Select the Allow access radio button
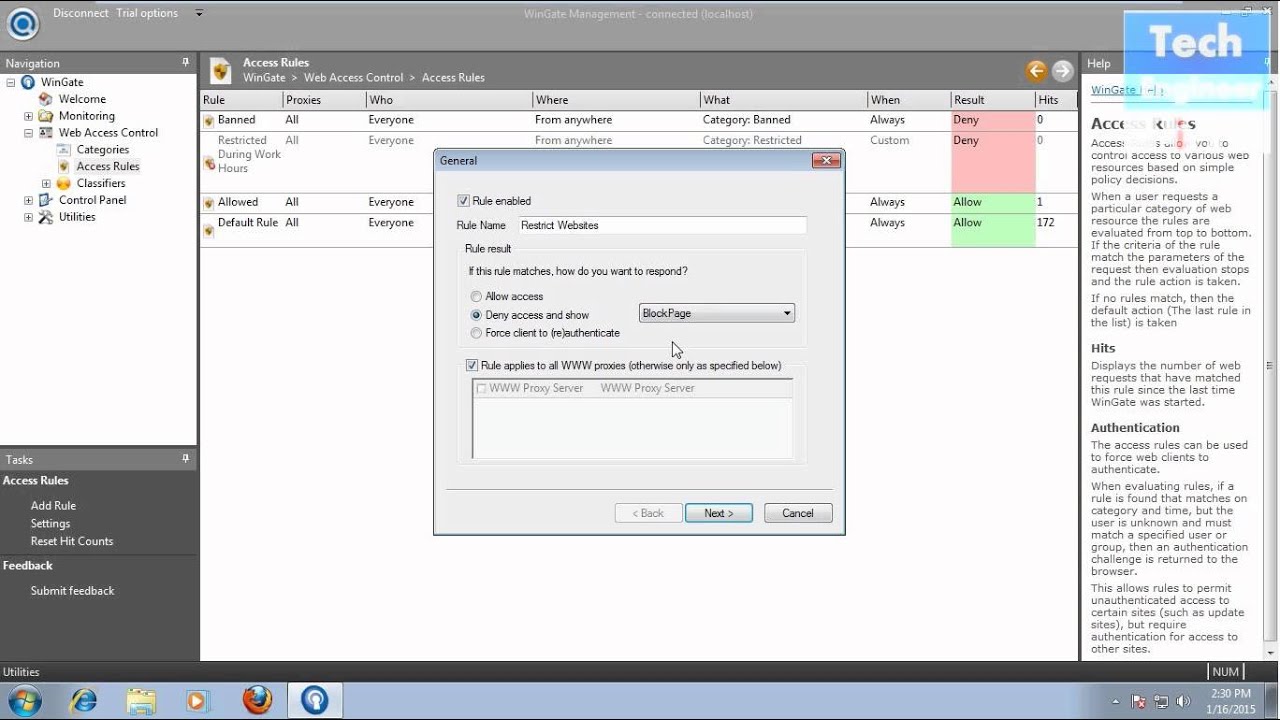The width and height of the screenshot is (1280, 720). [x=476, y=297]
